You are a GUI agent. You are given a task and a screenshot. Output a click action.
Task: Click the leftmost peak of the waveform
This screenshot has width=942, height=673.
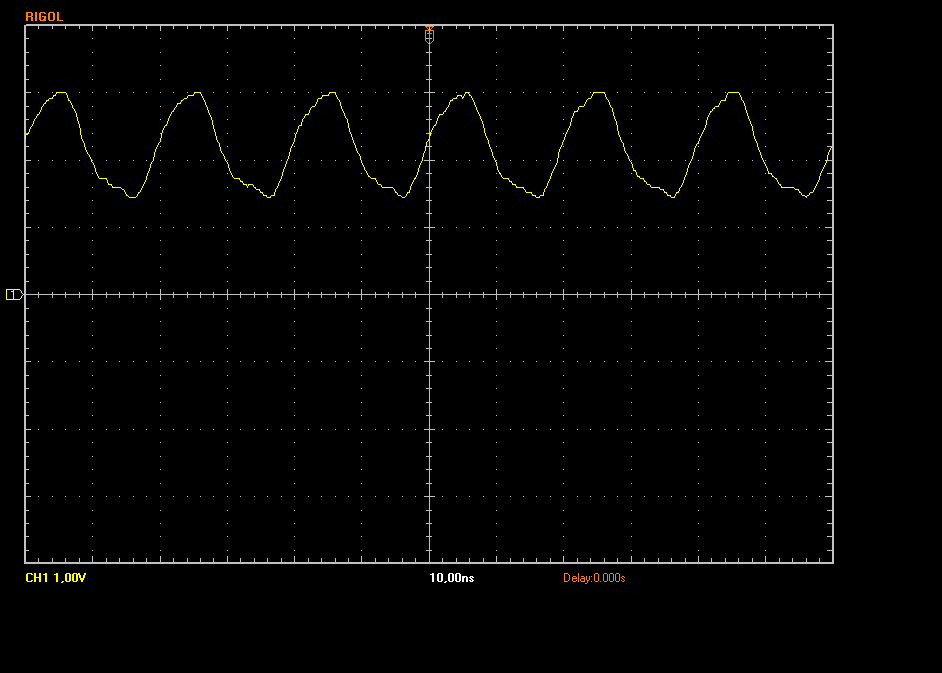(62, 93)
